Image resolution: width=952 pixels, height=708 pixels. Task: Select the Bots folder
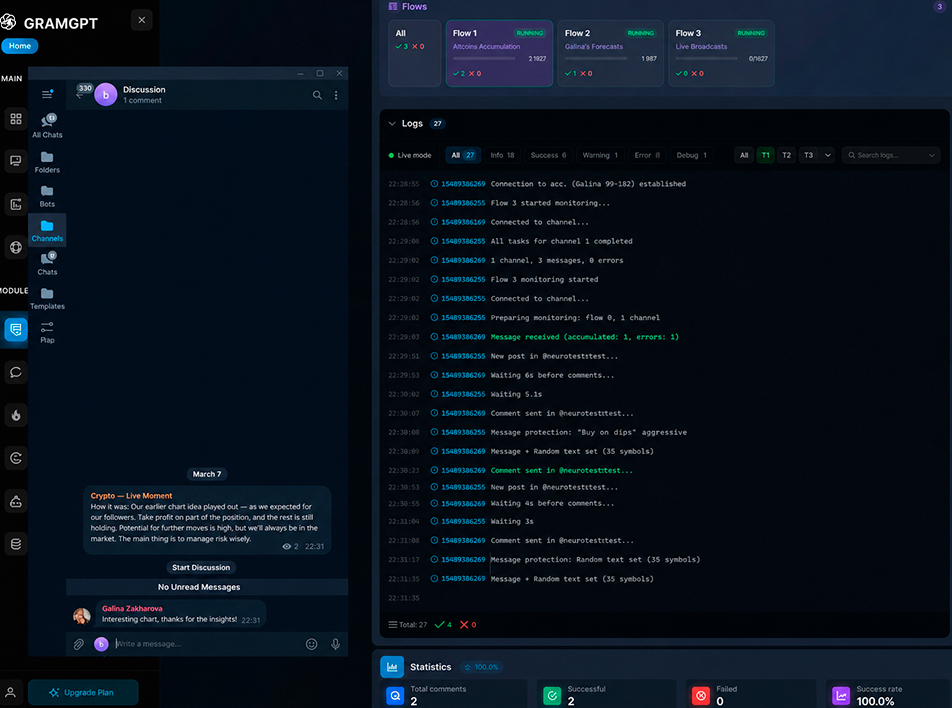[47, 197]
